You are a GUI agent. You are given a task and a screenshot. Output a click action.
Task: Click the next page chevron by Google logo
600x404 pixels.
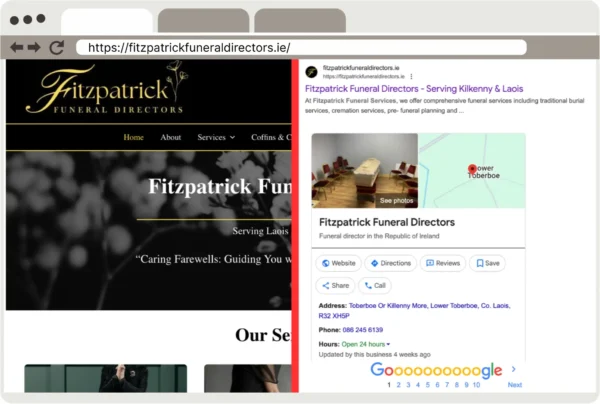pos(514,370)
